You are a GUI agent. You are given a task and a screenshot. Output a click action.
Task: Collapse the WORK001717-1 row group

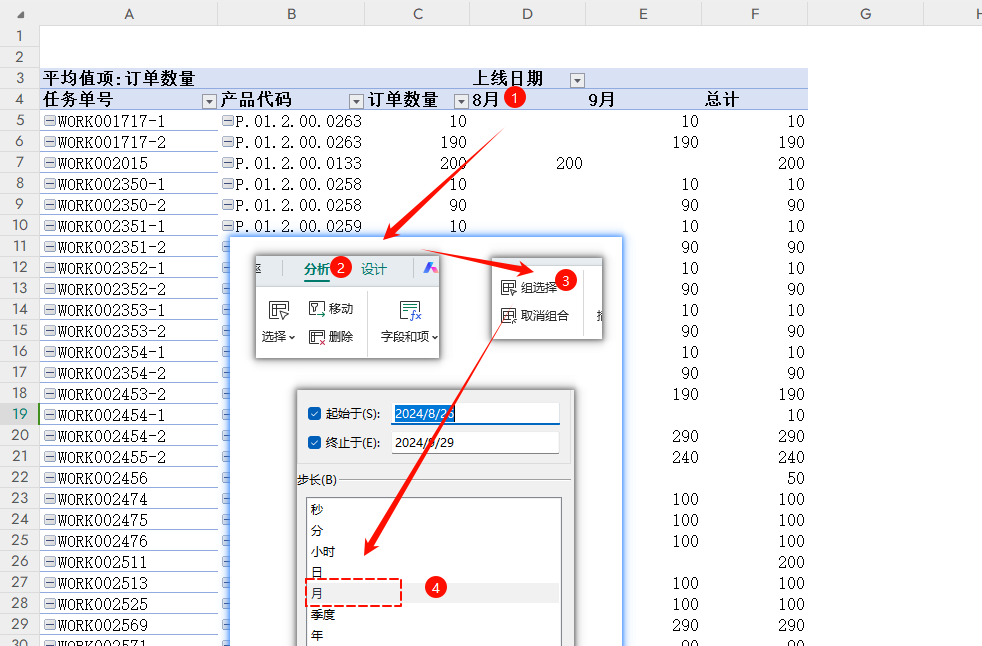[x=49, y=120]
